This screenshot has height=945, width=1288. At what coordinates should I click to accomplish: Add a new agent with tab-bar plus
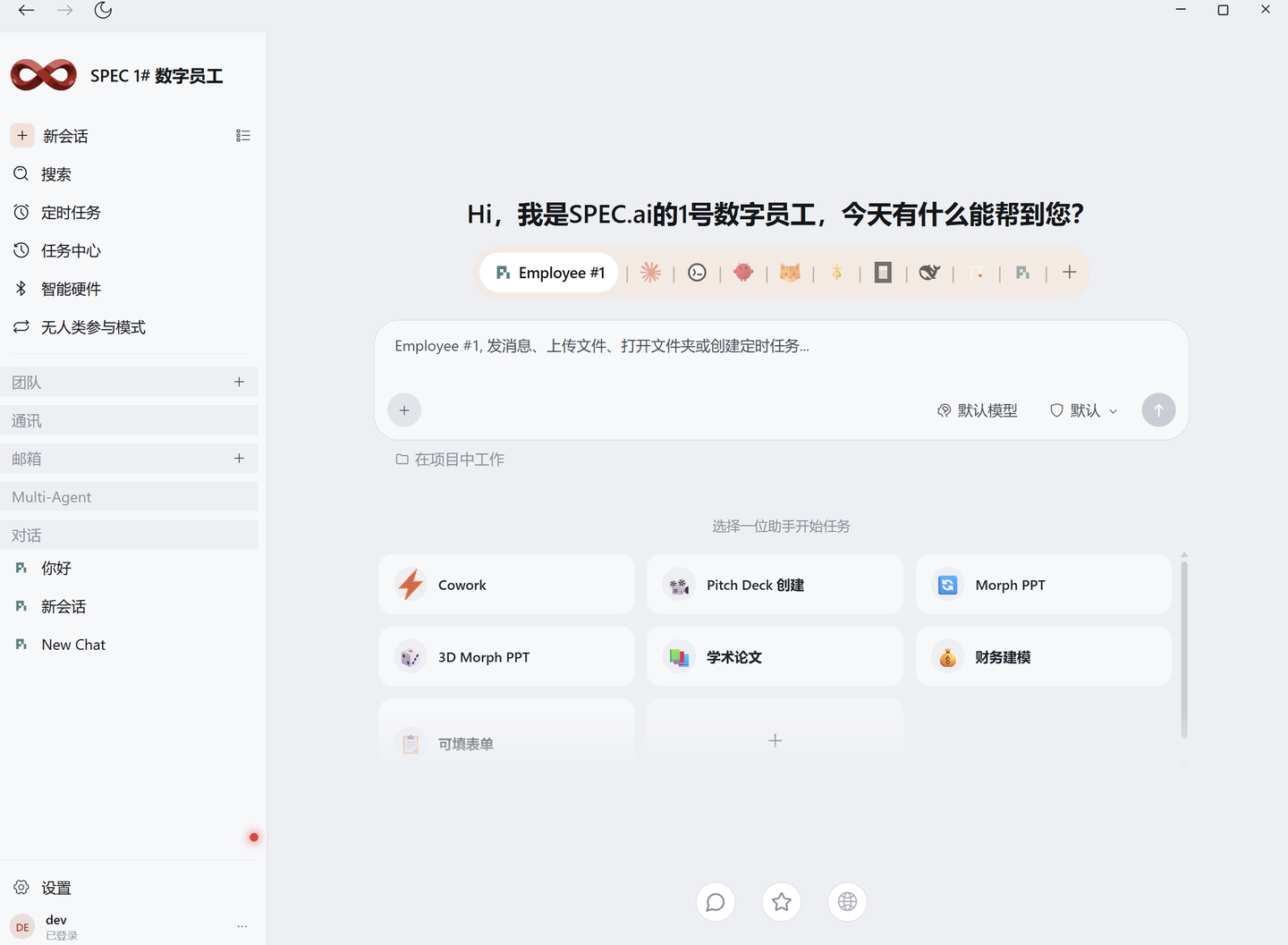(1070, 273)
